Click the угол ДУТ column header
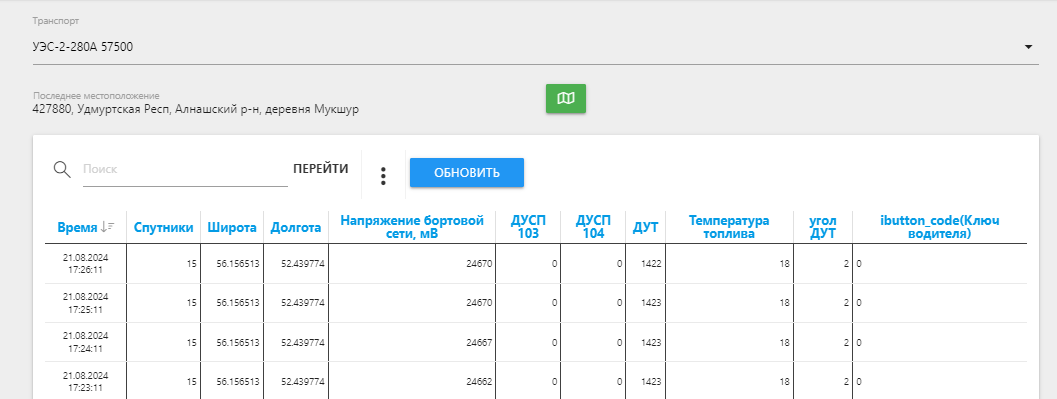Screen dimensions: 1057x399 pyautogui.click(x=822, y=227)
